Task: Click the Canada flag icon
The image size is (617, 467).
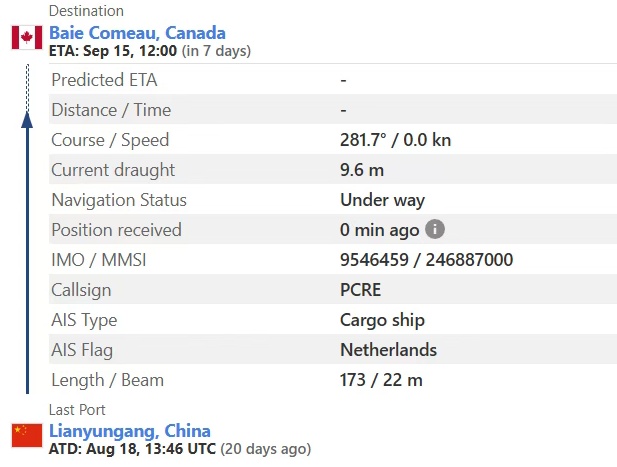Action: pyautogui.click(x=26, y=38)
